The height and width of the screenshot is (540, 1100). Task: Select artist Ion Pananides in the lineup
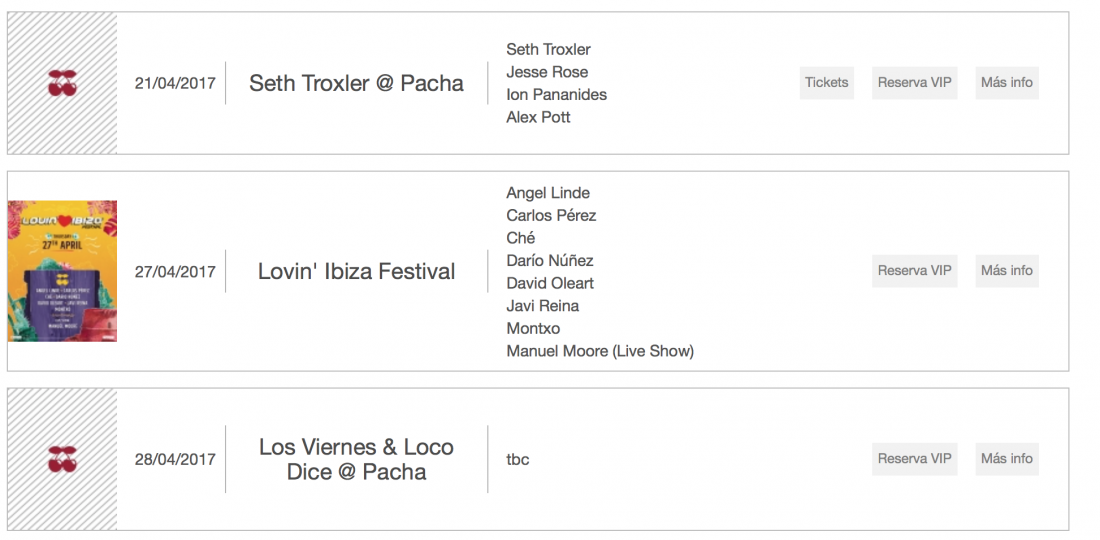(556, 95)
